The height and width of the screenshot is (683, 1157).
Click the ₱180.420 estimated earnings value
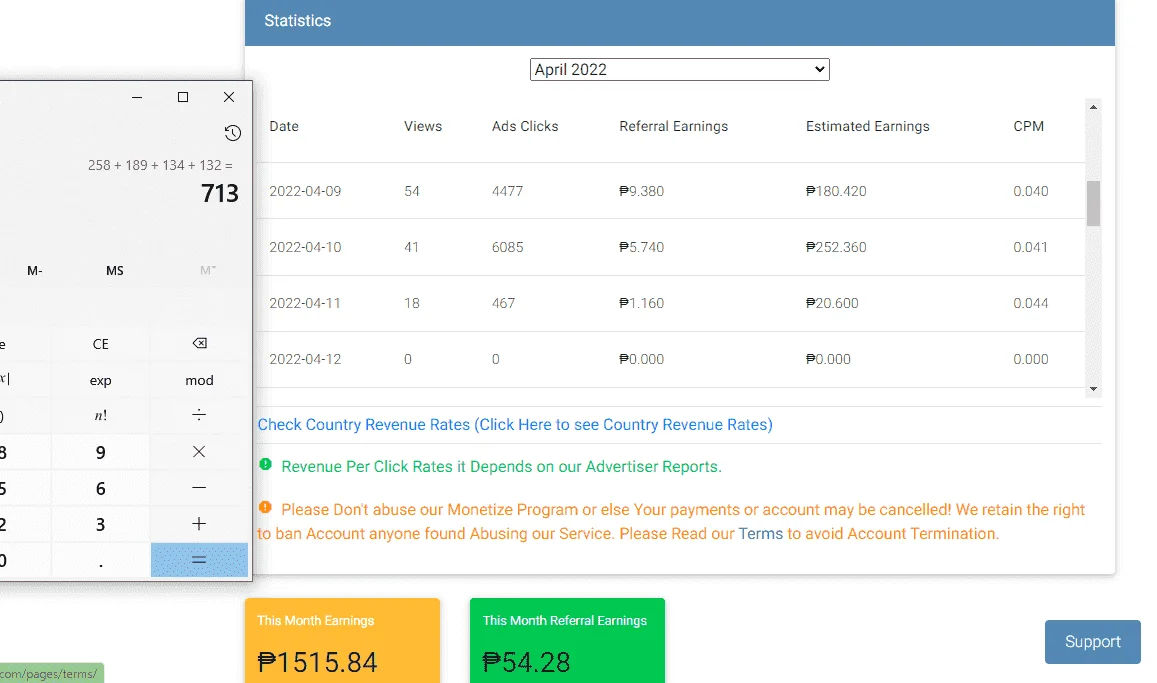pos(836,191)
